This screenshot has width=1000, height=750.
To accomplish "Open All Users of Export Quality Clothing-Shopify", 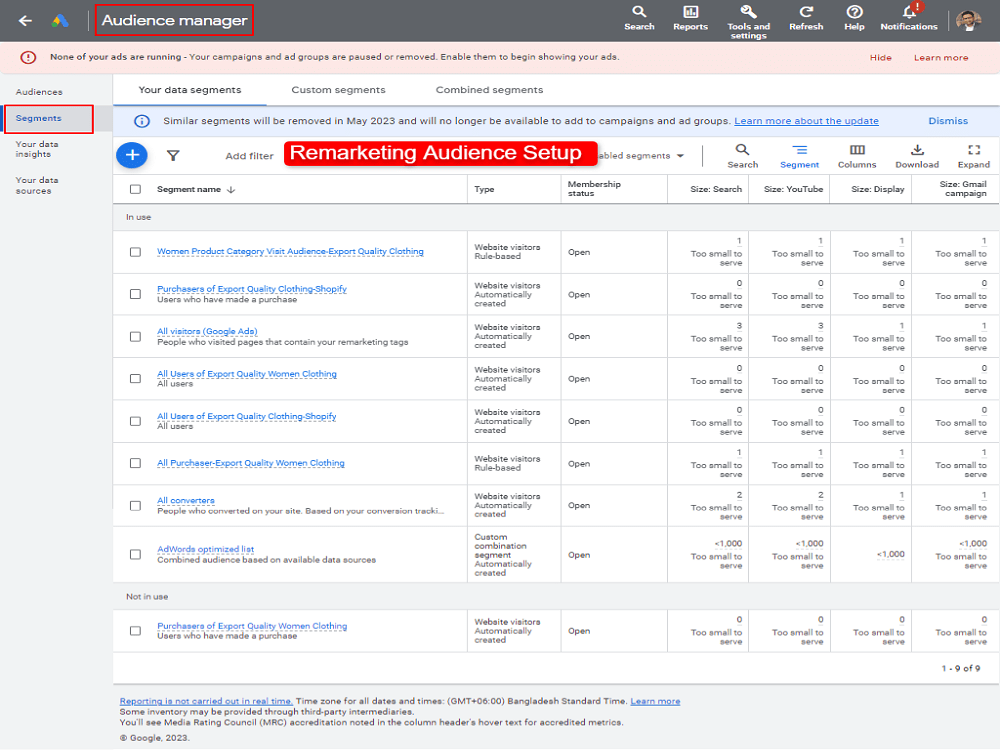I will click(246, 416).
